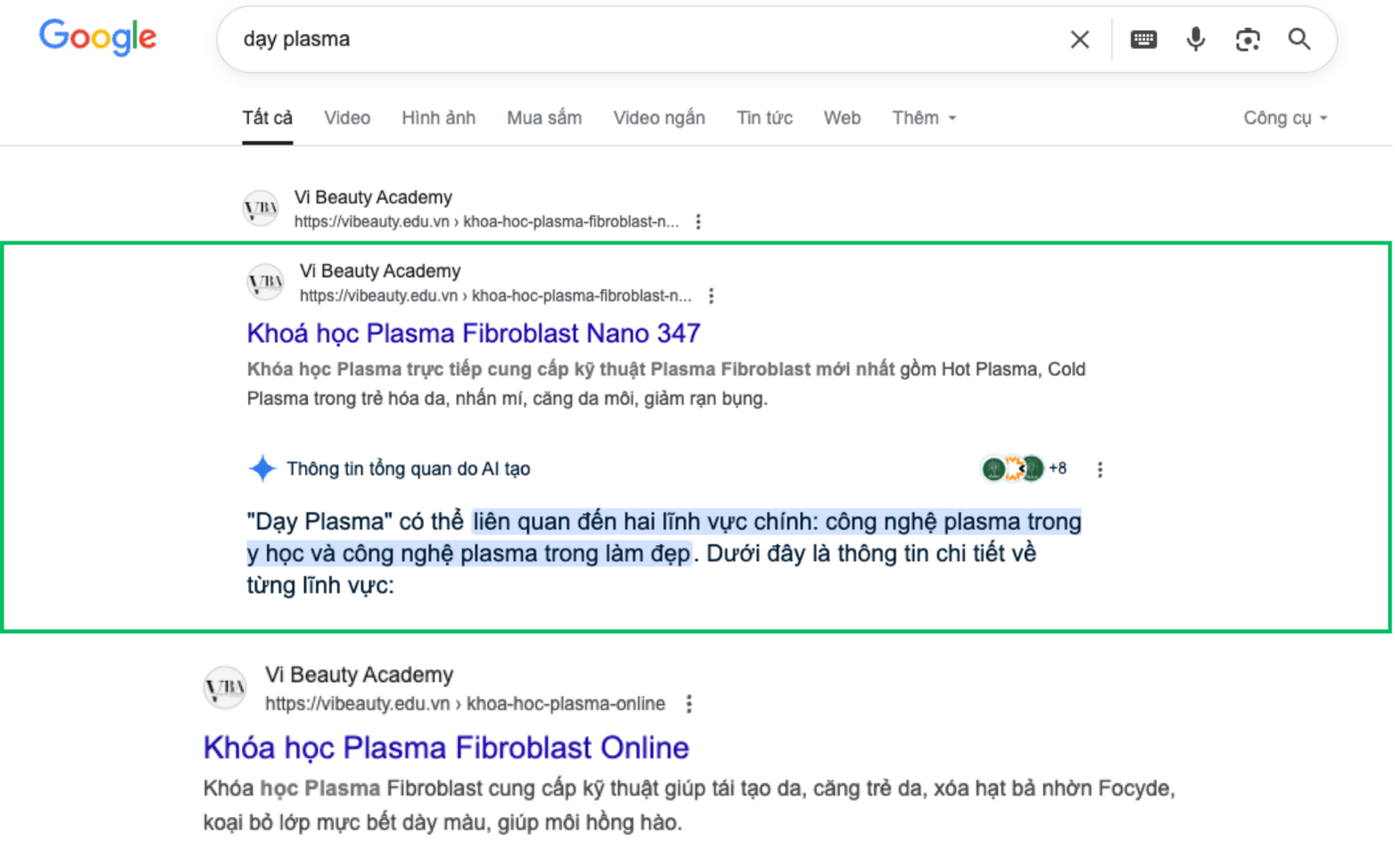Switch to the Video ngắn tab
Viewport: 1395px width, 868px height.
[659, 118]
